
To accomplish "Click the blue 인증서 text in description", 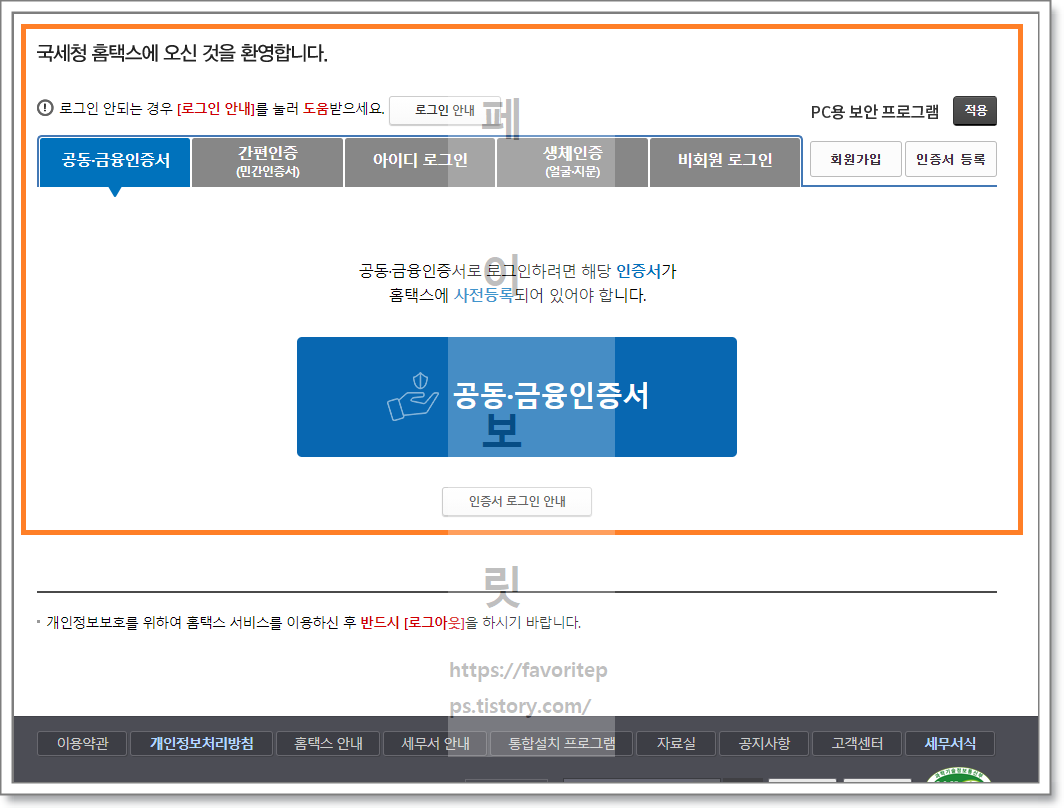I will (639, 271).
